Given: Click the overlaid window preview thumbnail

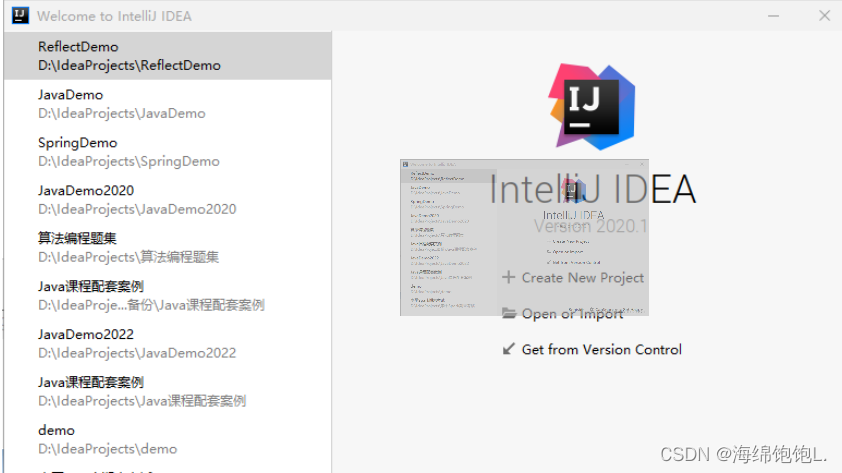Looking at the screenshot, I should (524, 237).
